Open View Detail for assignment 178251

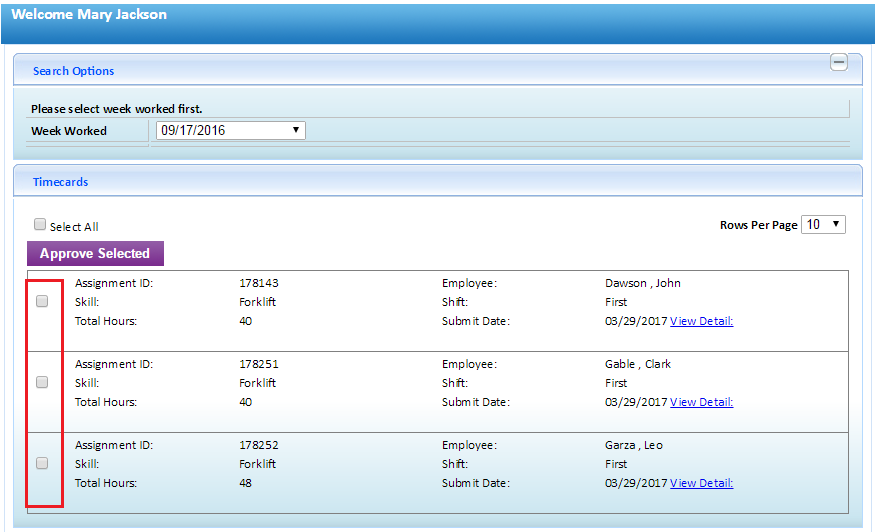point(701,402)
